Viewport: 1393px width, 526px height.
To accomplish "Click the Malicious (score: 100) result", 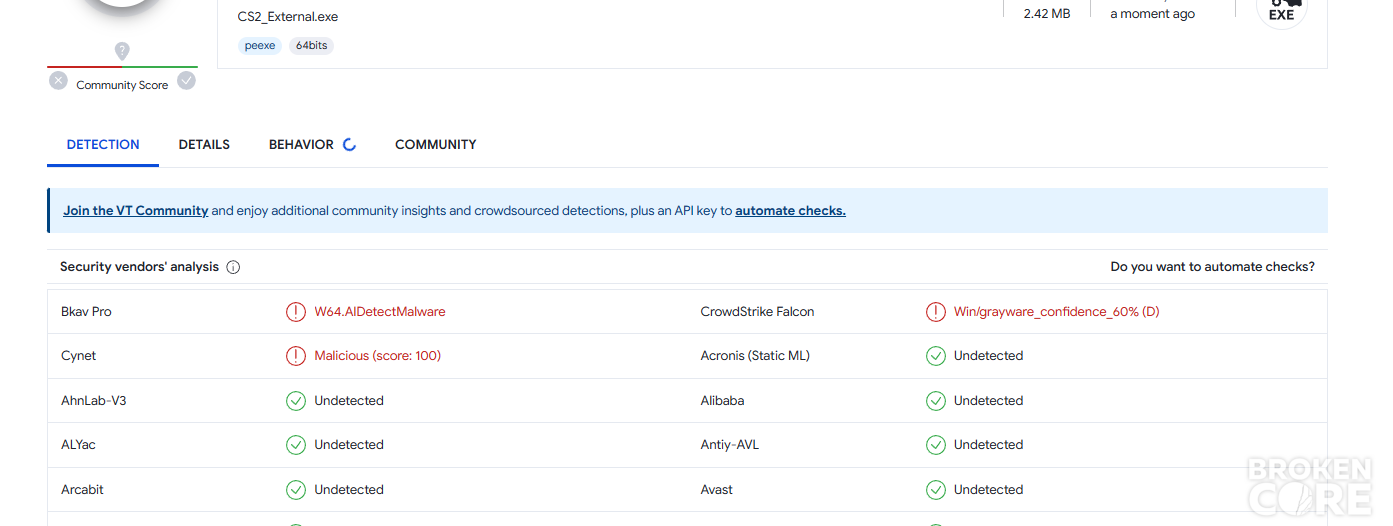I will pos(378,356).
